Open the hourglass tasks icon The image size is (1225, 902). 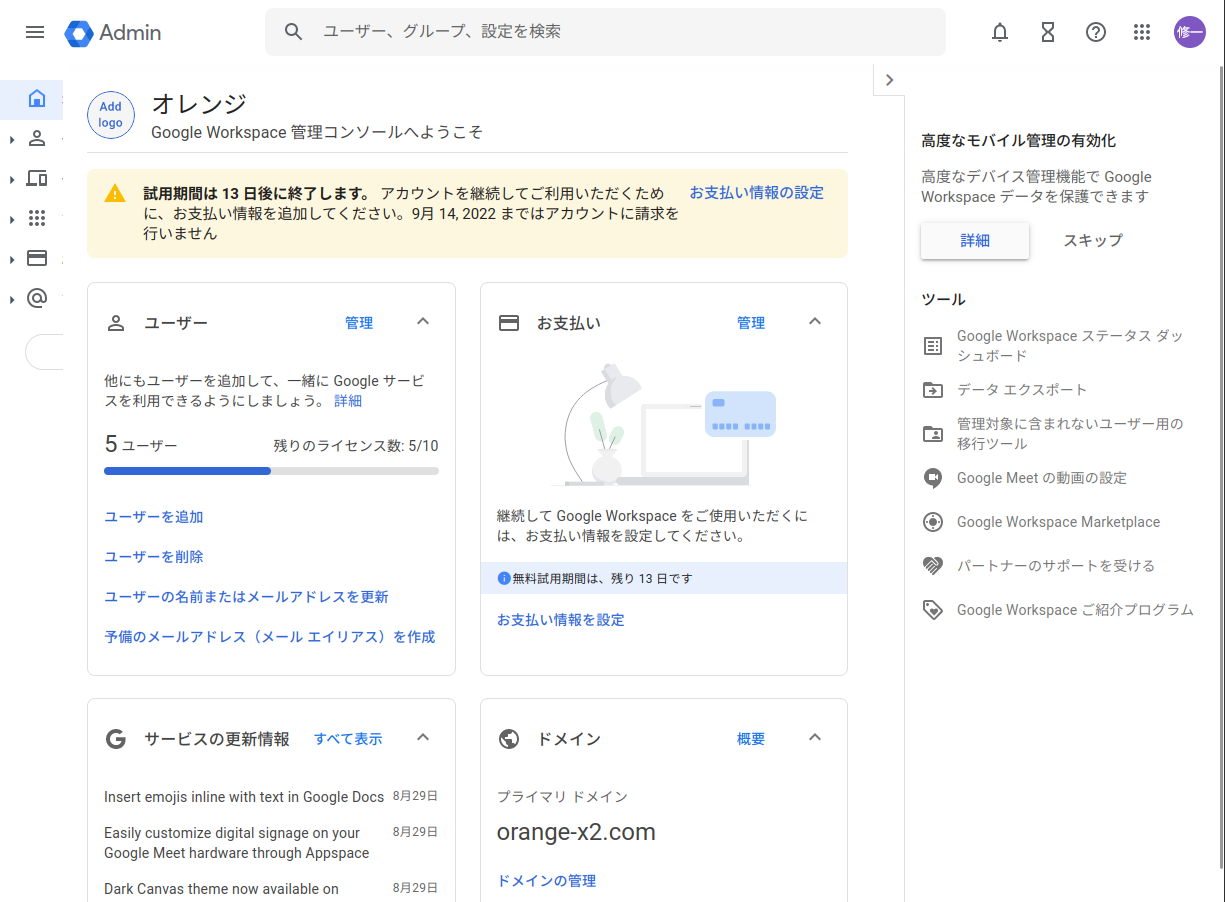(1048, 32)
